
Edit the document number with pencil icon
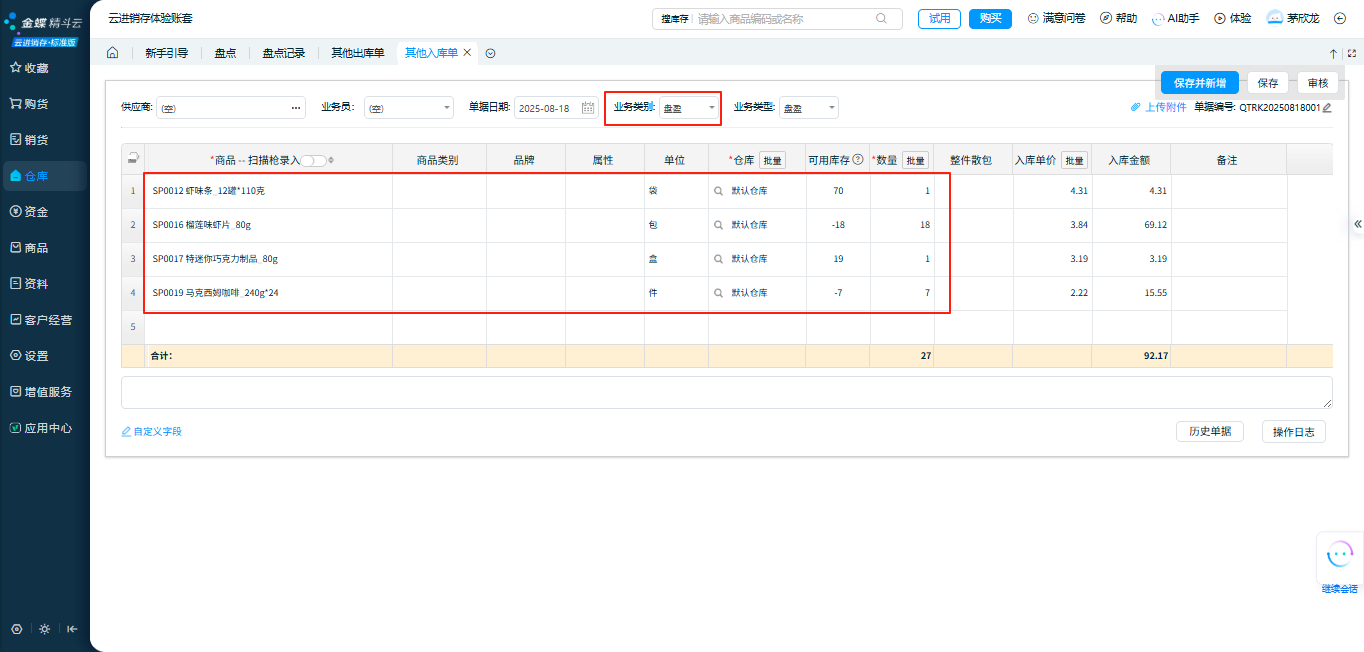[1327, 108]
